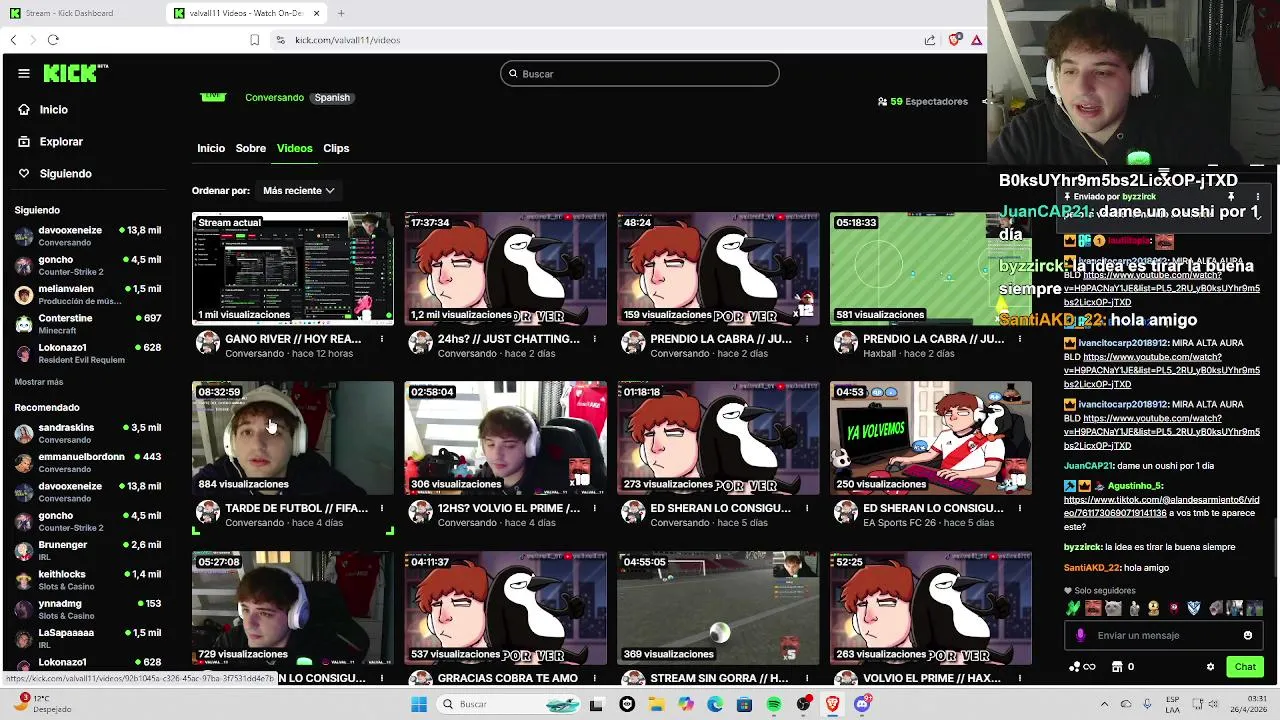Click keithlocks in the Recomendado list
The height and width of the screenshot is (720, 1280).
click(88, 580)
